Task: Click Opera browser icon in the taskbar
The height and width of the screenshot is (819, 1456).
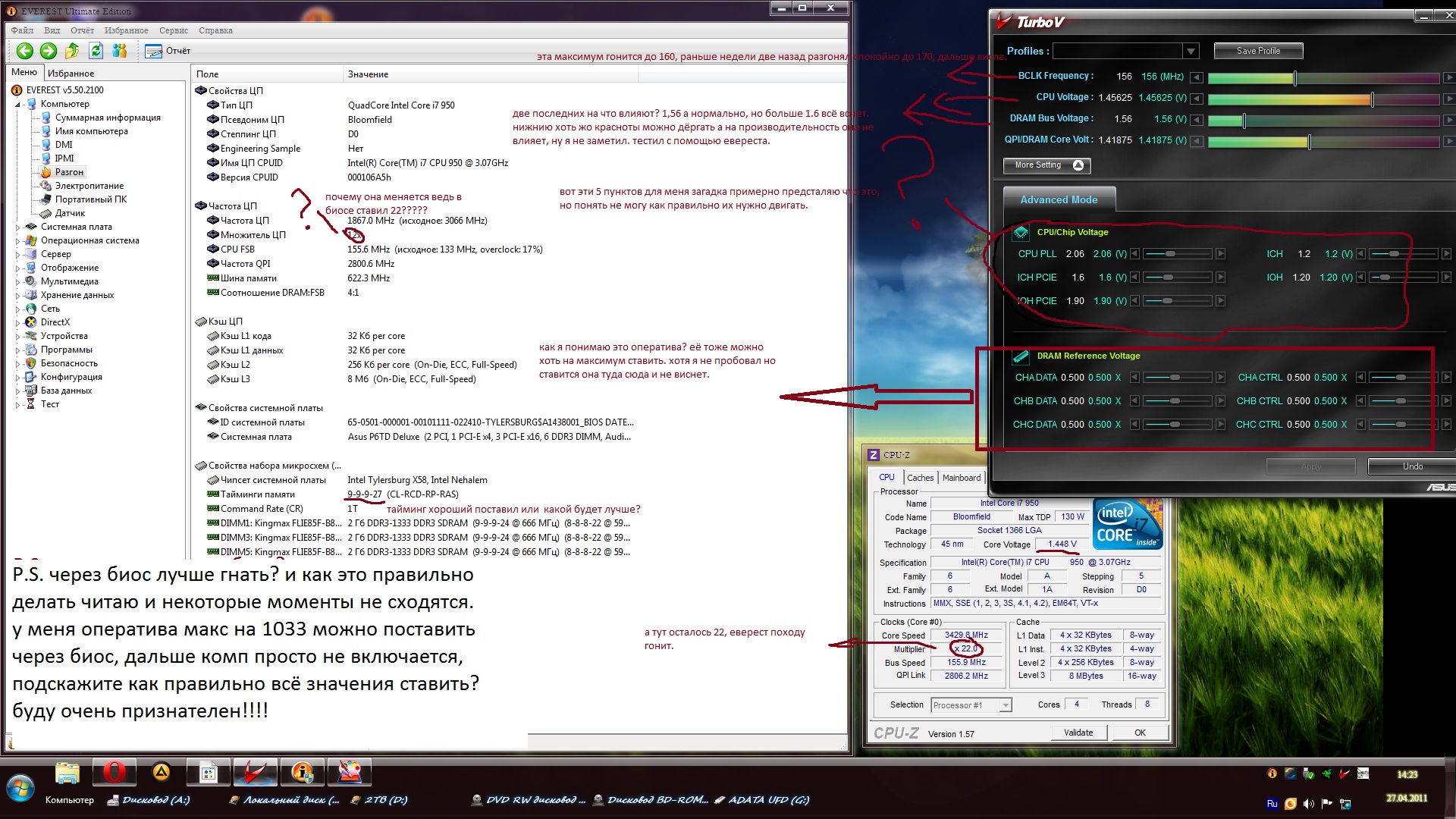Action: tap(114, 772)
